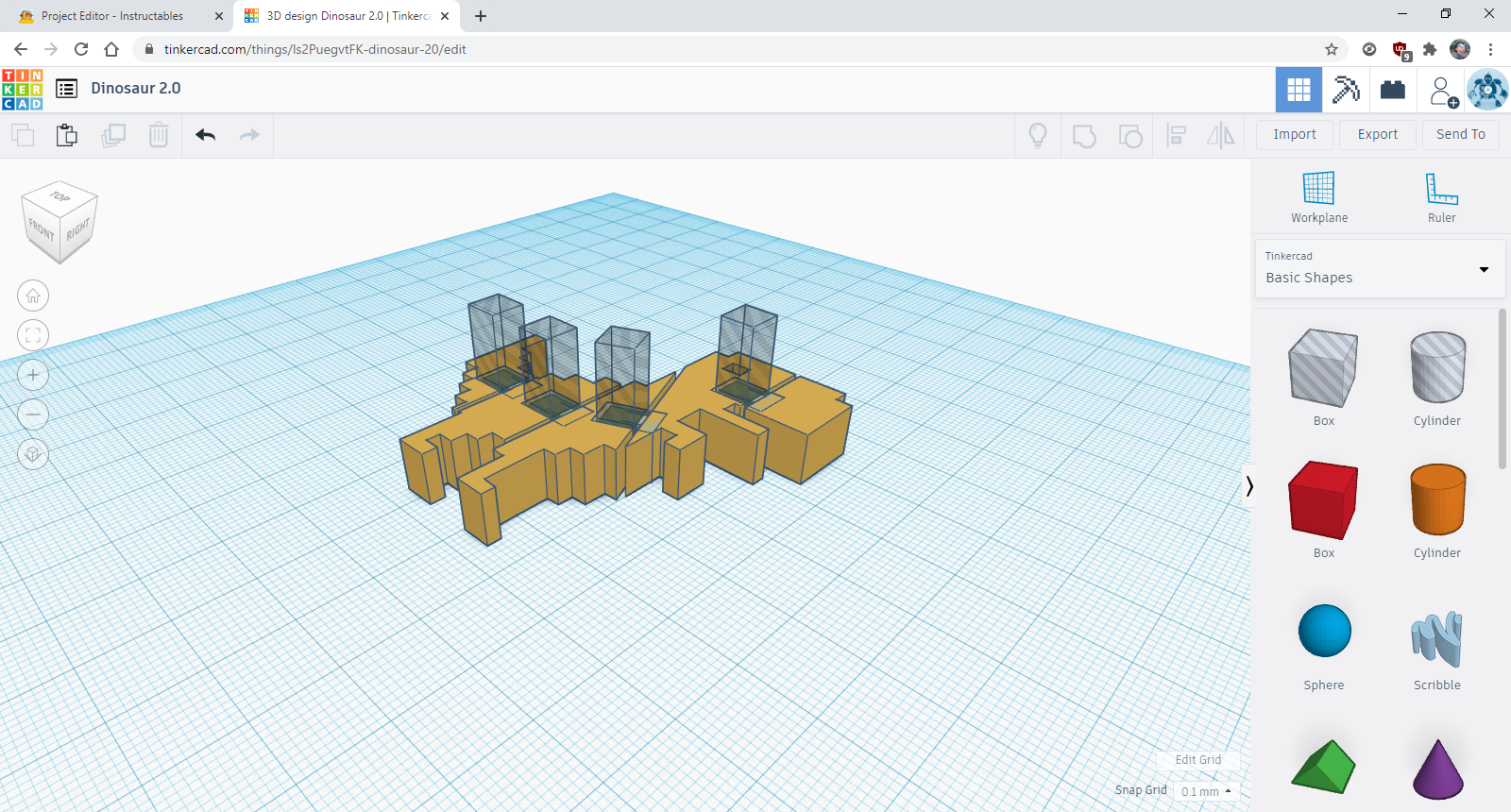Select the Workplane tool
The height and width of the screenshot is (812, 1511).
click(x=1319, y=197)
